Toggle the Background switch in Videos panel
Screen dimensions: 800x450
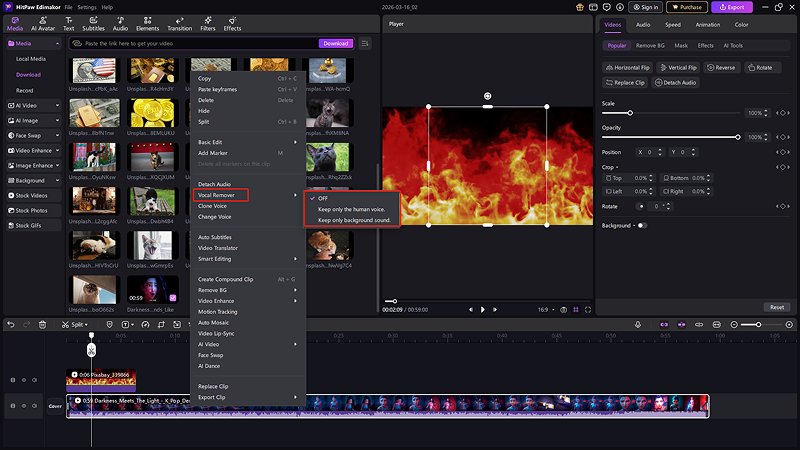641,225
